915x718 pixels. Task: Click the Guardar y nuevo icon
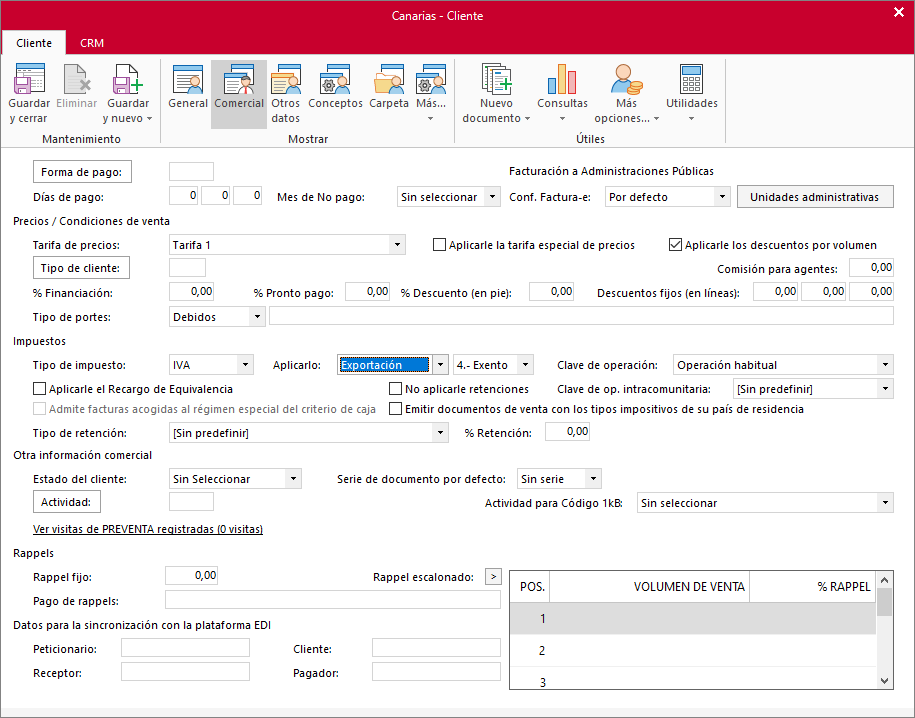tap(128, 79)
